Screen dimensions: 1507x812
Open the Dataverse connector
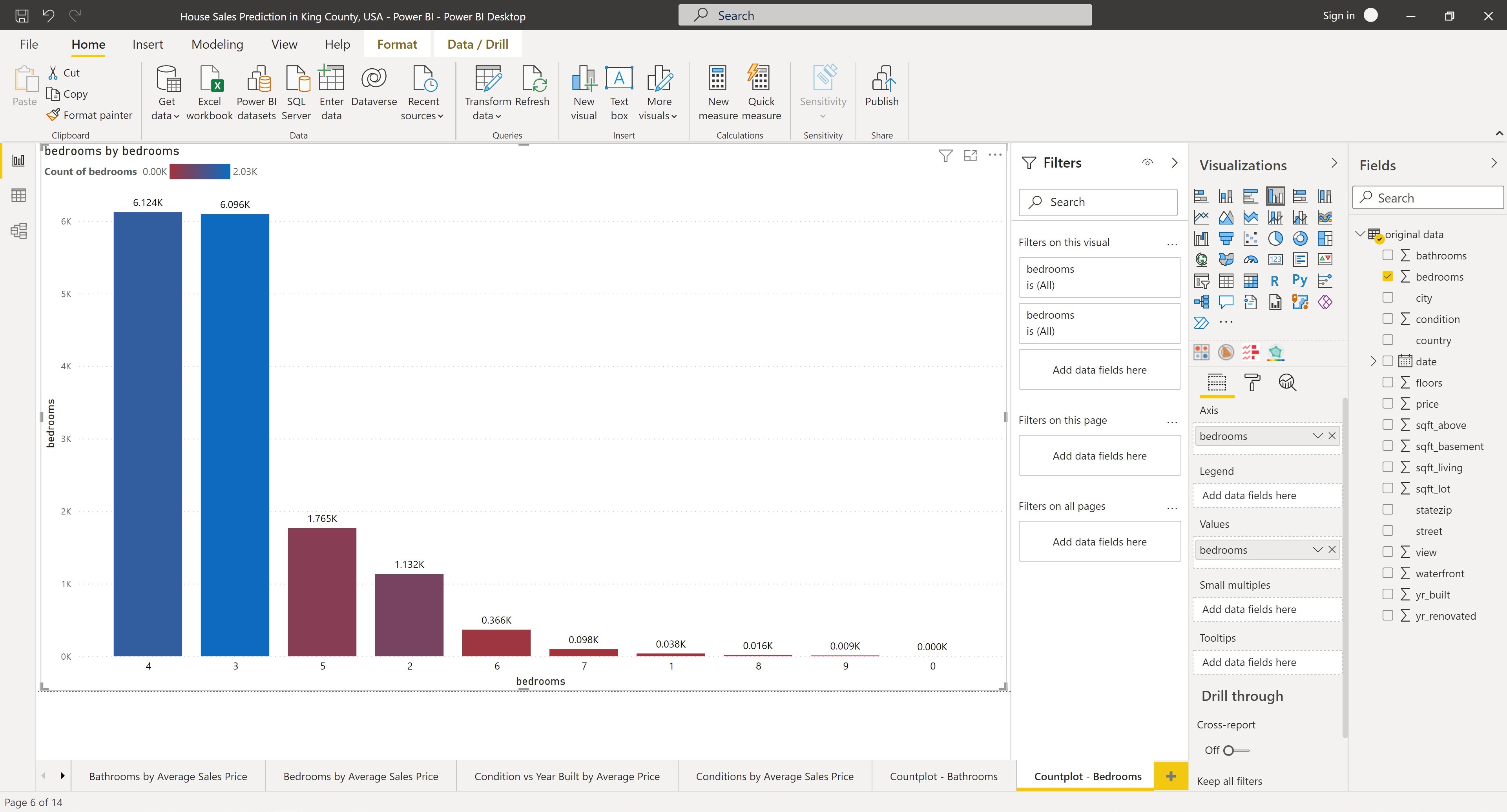click(374, 87)
